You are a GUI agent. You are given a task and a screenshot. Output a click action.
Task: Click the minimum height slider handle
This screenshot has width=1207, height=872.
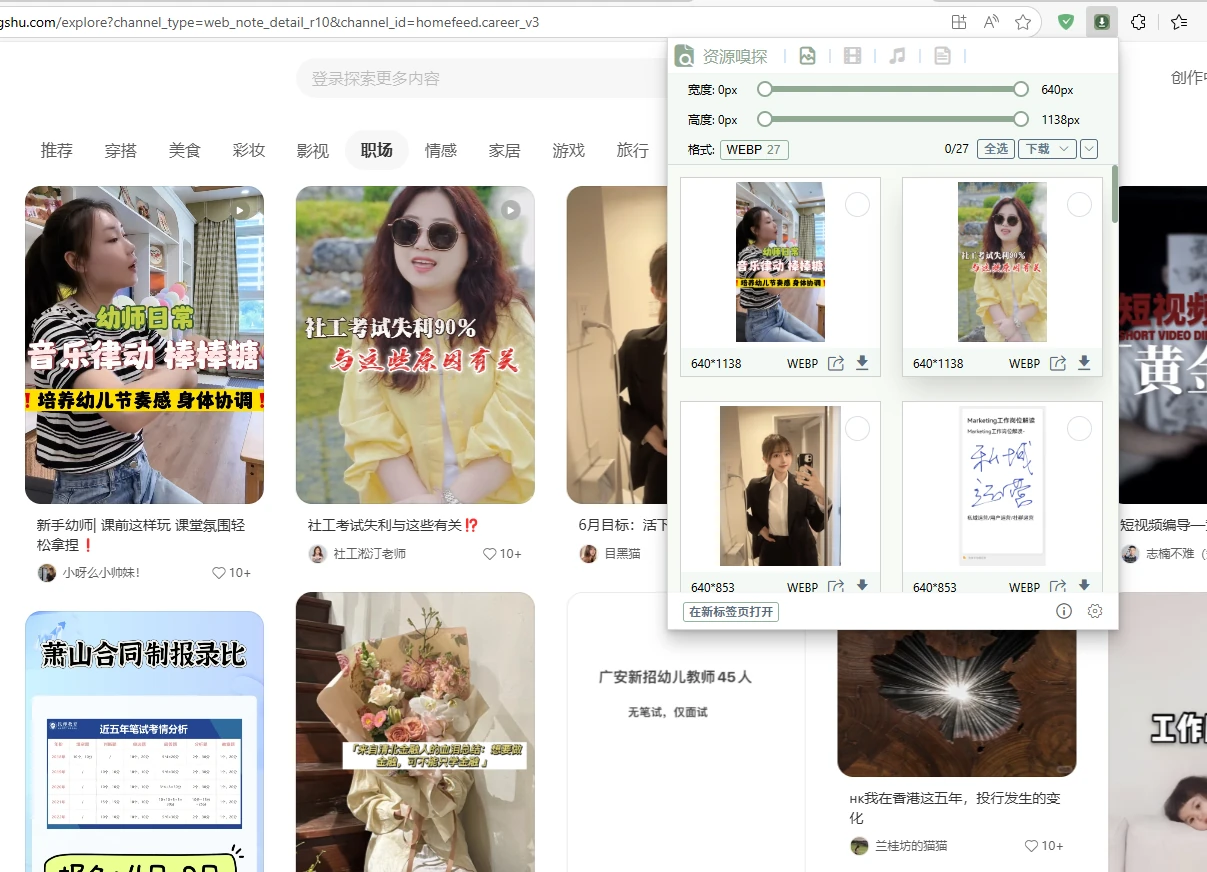(x=765, y=119)
